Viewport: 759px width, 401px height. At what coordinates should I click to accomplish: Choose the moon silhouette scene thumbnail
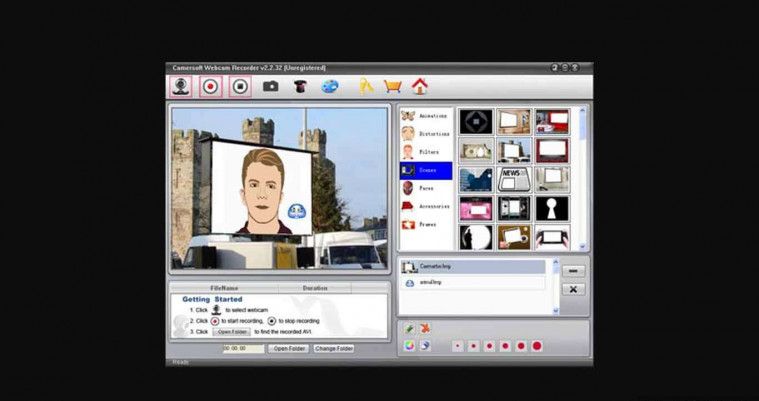pos(476,237)
